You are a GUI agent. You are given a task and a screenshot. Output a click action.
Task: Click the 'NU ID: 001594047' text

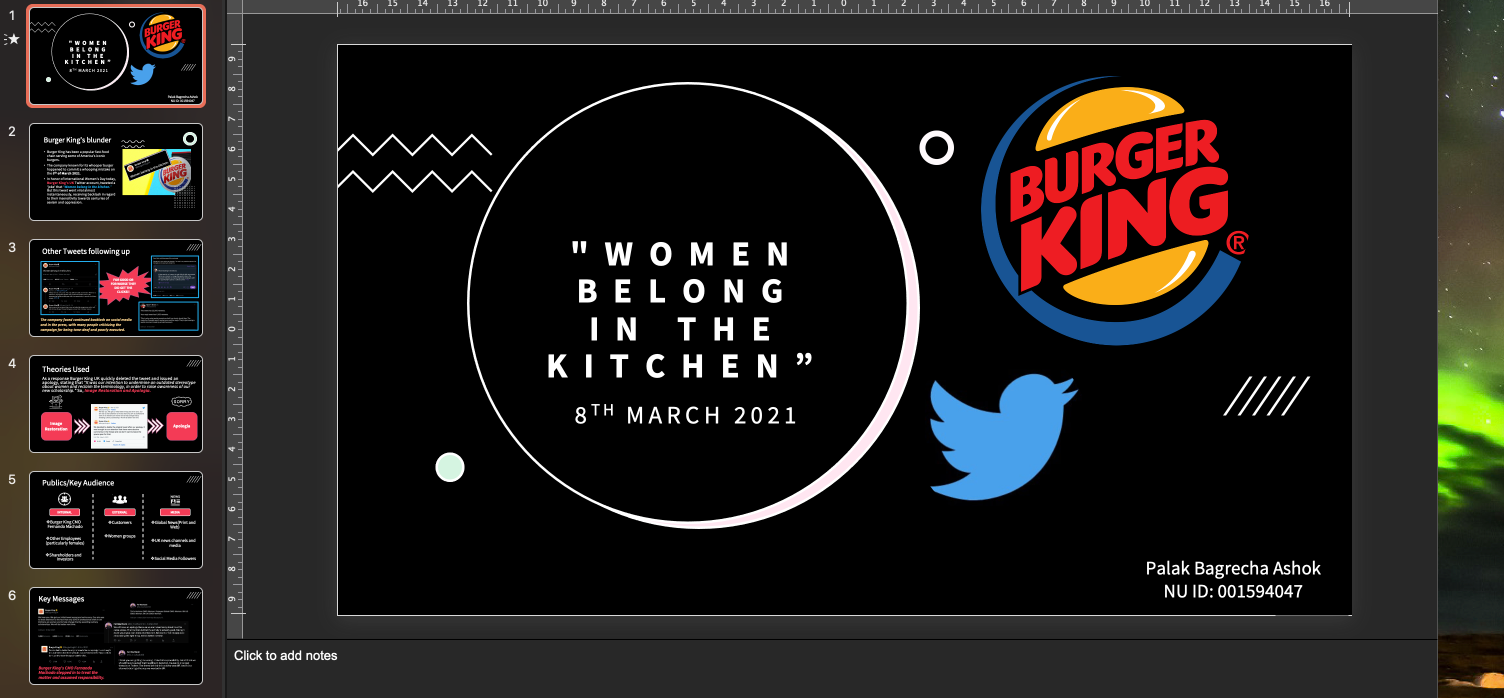(x=1233, y=591)
